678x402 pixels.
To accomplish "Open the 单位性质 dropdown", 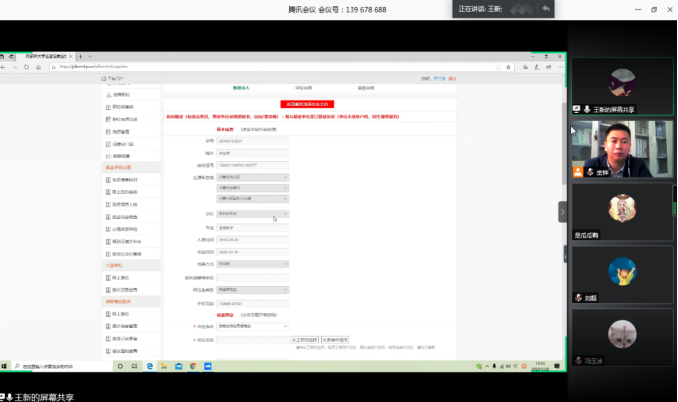I will pos(253,326).
